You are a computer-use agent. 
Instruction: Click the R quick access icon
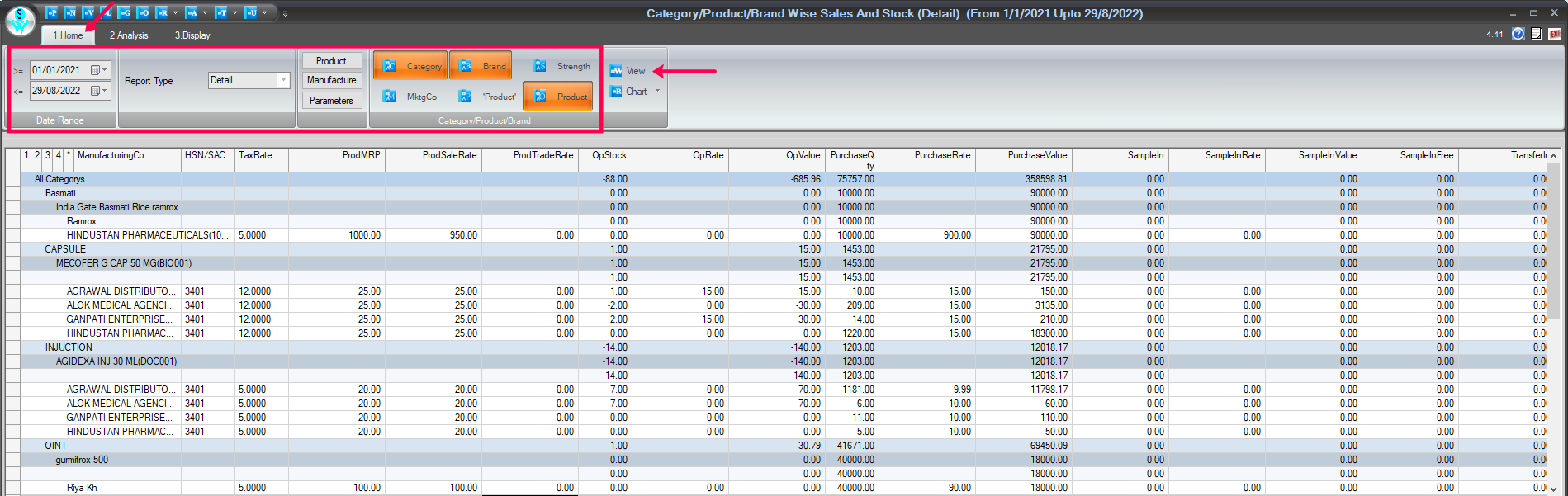click(x=162, y=12)
